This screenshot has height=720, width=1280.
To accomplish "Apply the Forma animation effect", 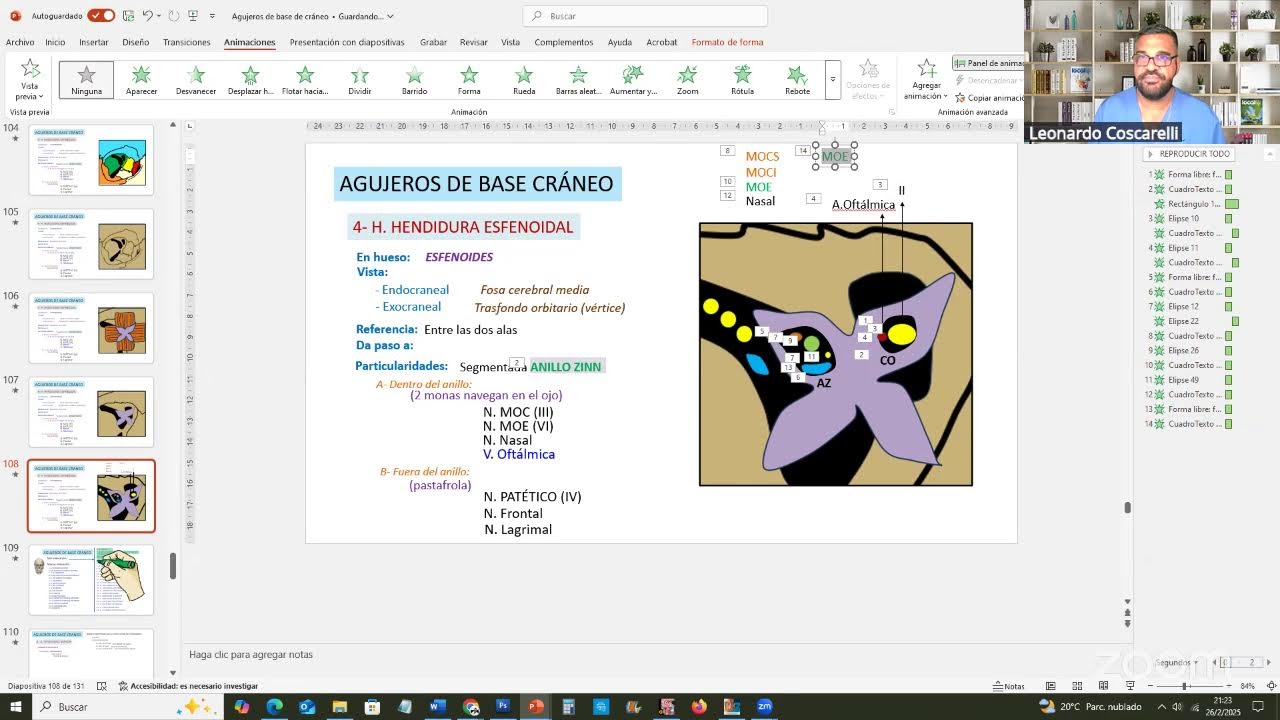I will (x=469, y=80).
